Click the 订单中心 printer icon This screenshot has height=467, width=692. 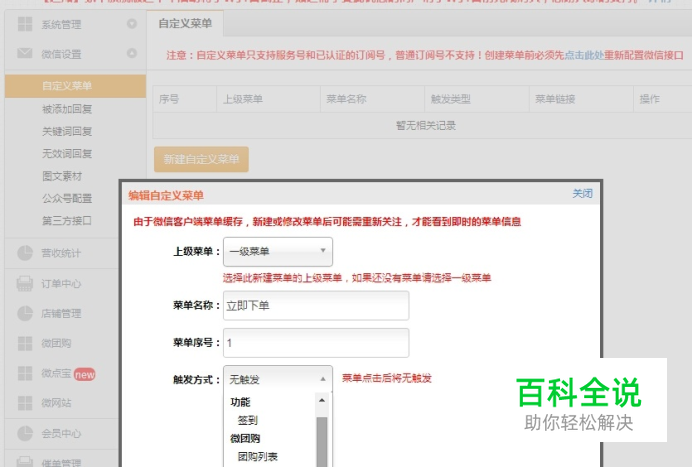[x=25, y=283]
